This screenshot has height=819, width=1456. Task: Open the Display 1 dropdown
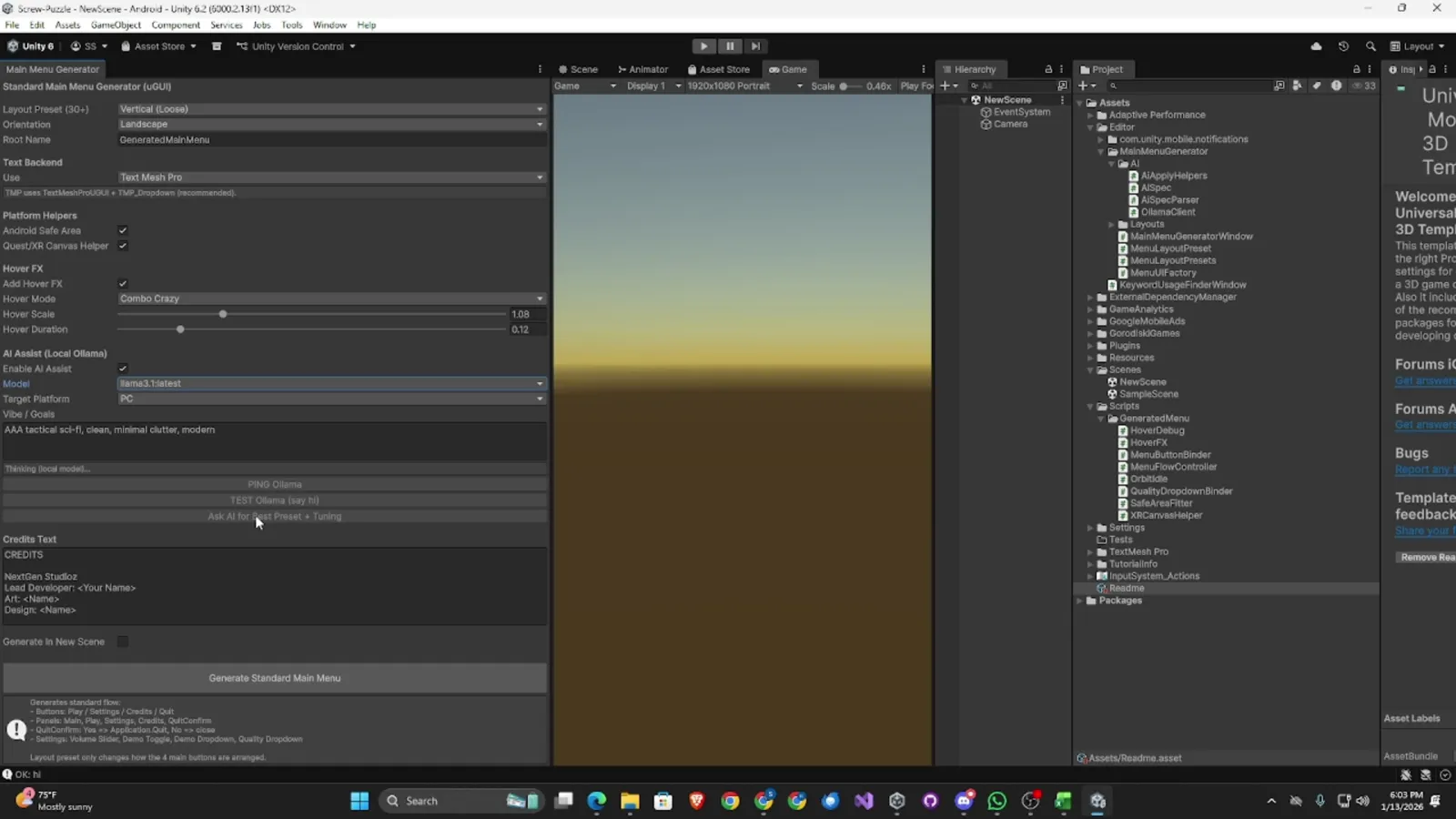653,86
